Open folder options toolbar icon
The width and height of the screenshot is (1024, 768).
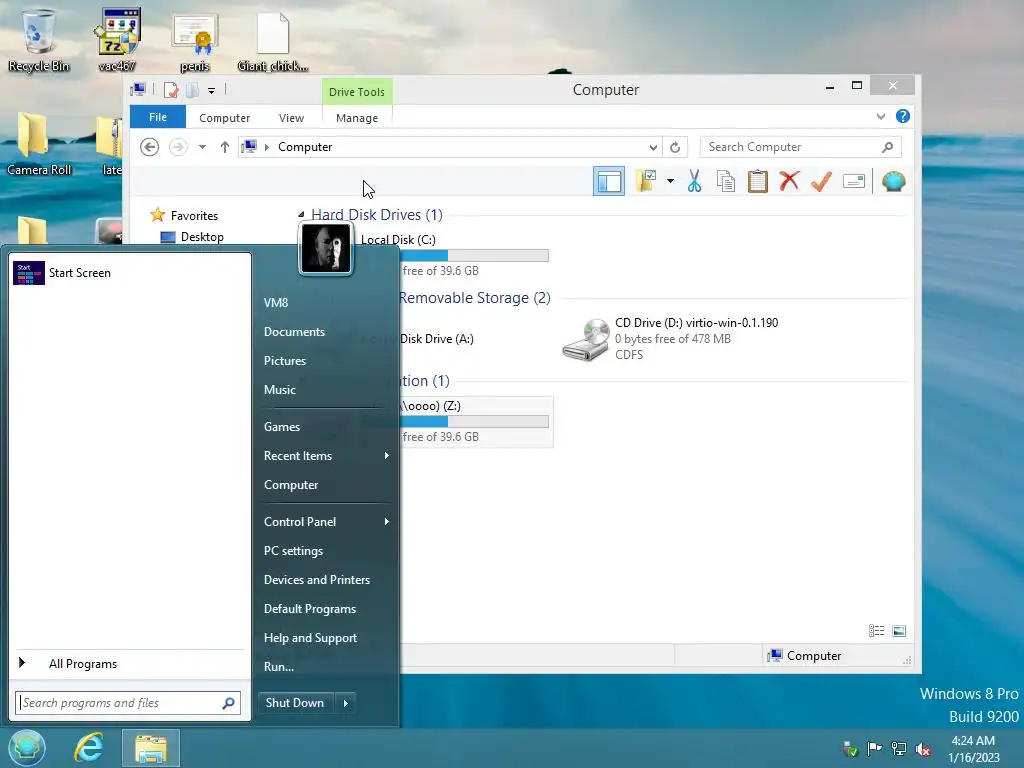tap(647, 181)
